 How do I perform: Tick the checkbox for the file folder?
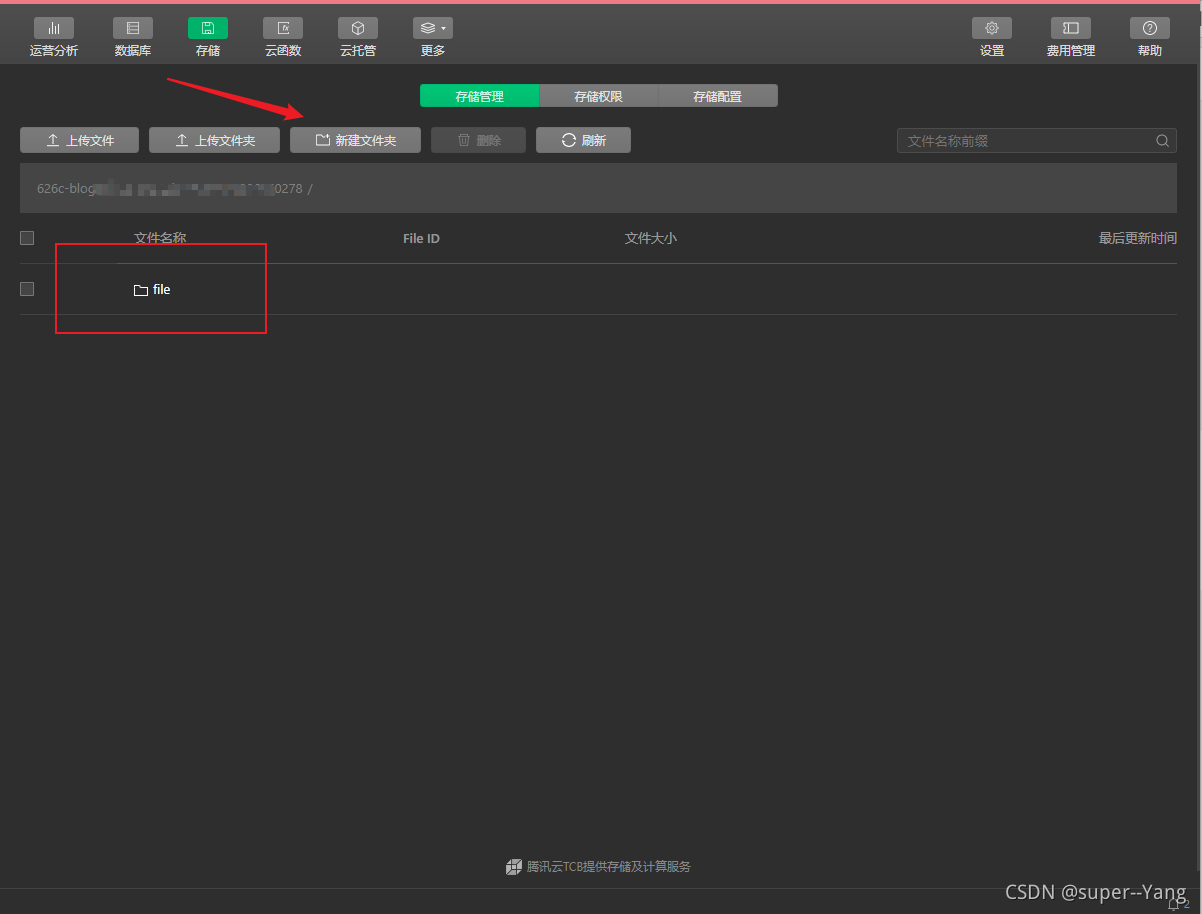pos(27,289)
